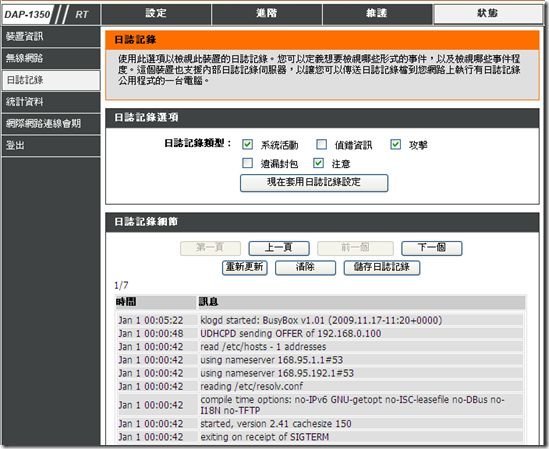Select the read /etc/hosts log entry
This screenshot has width=549, height=449.
pyautogui.click(x=320, y=347)
